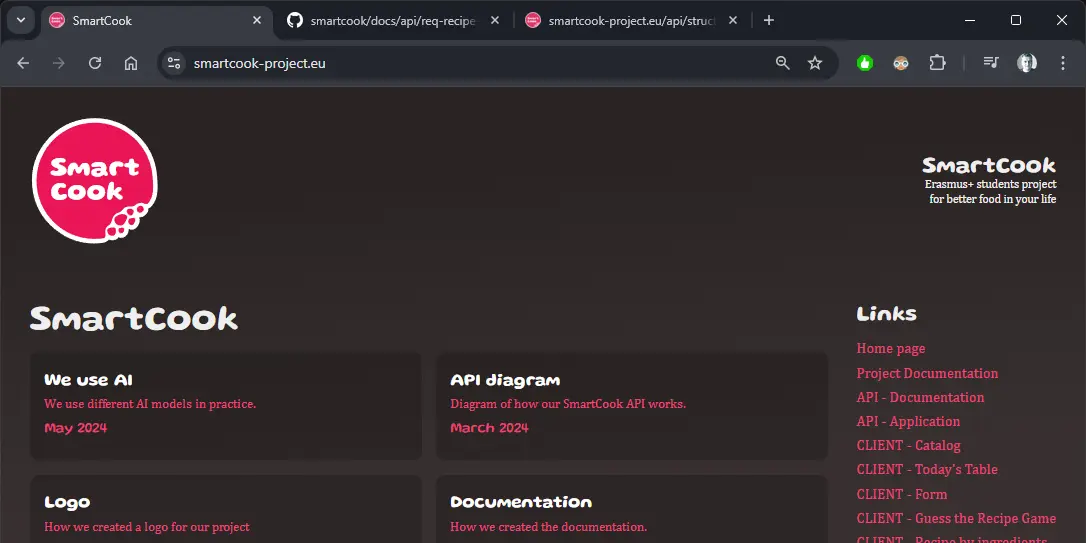Click 'How we created a logo for our project'
1086x543 pixels.
point(147,527)
